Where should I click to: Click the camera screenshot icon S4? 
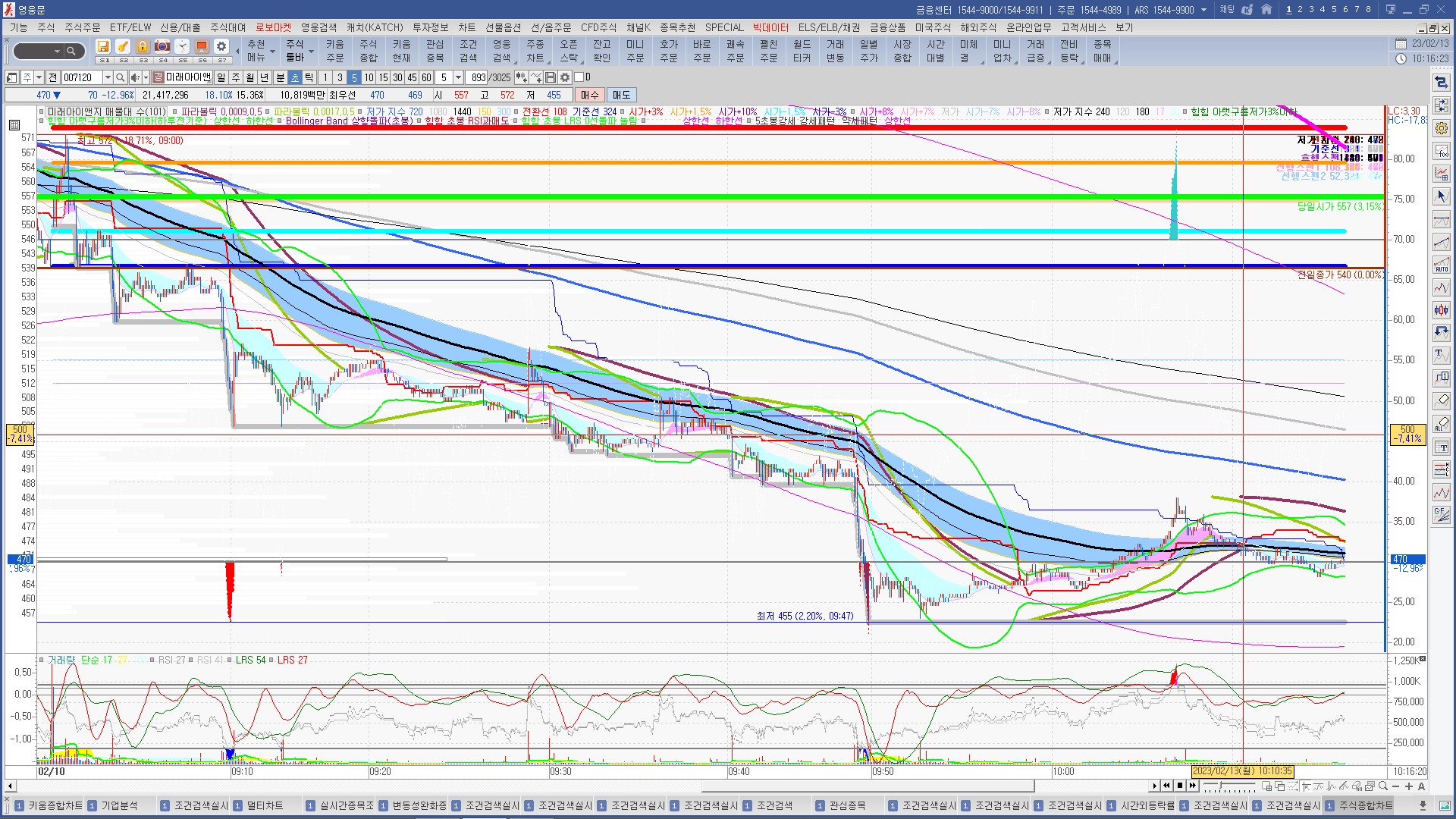click(x=162, y=47)
